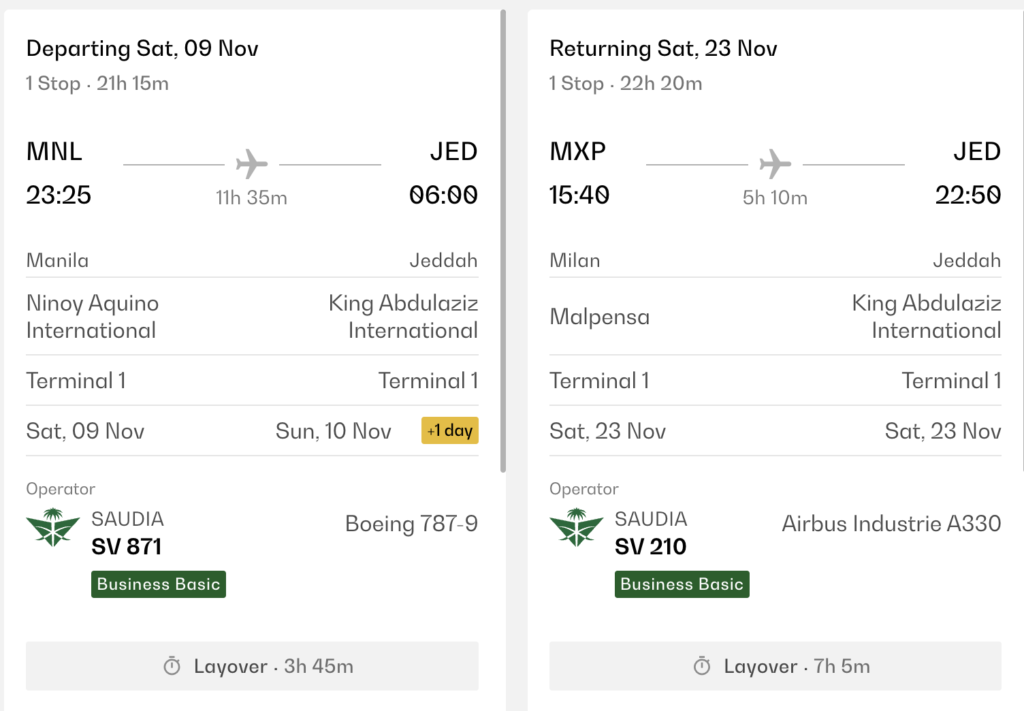Click flight number SV 210
Screen dimensions: 1024x711
click(650, 546)
